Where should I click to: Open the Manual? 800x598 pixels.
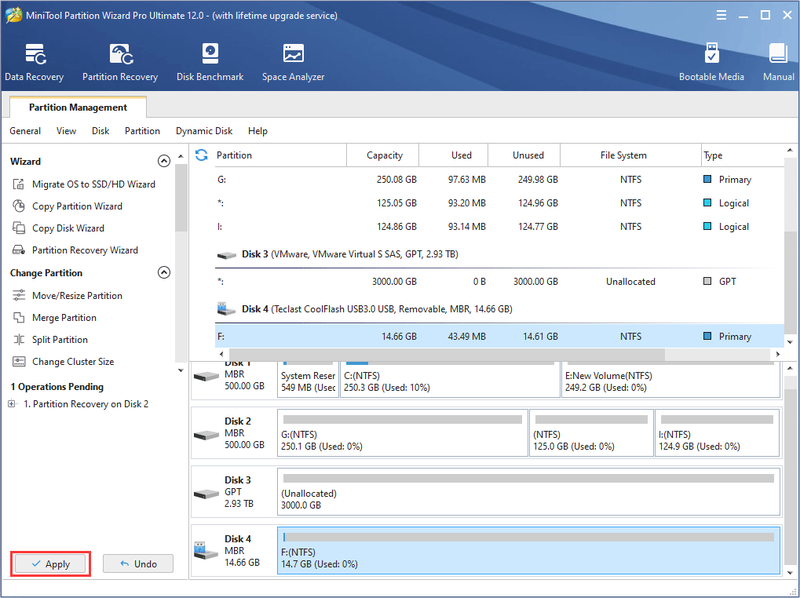(x=778, y=63)
